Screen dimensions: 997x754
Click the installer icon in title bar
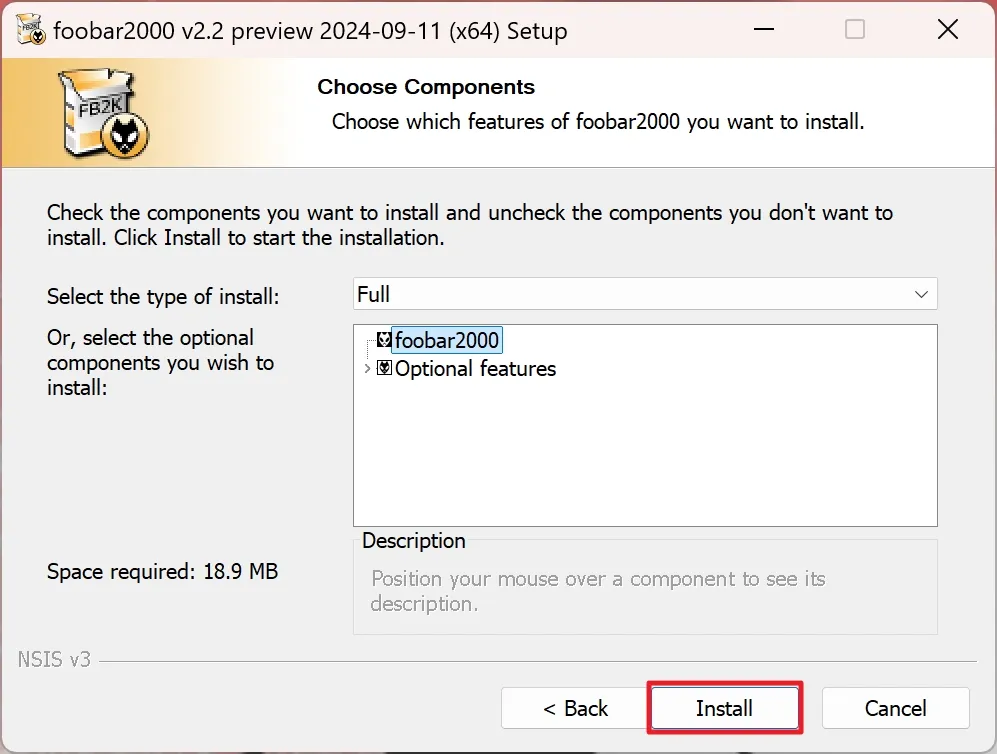tap(30, 30)
